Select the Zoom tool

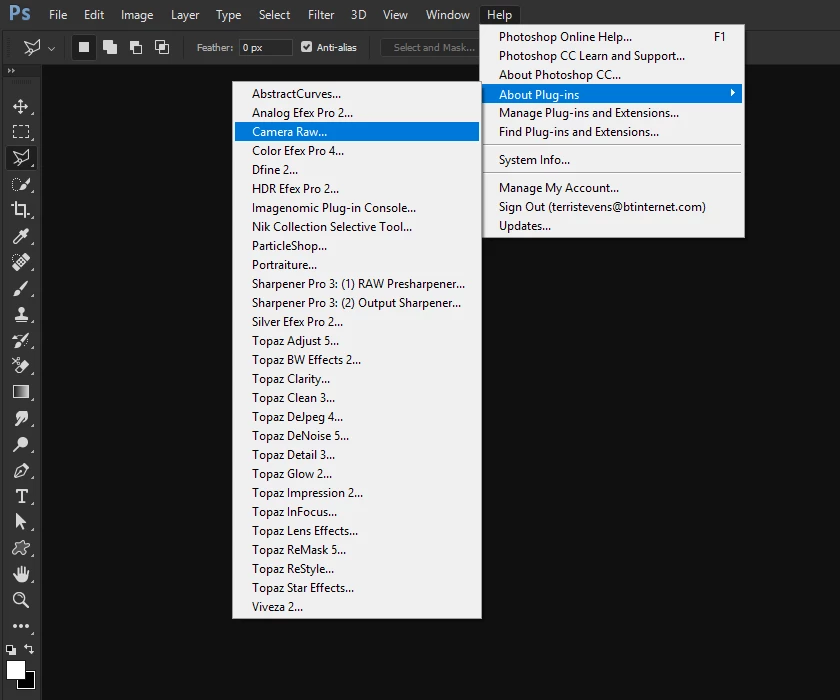[x=21, y=600]
